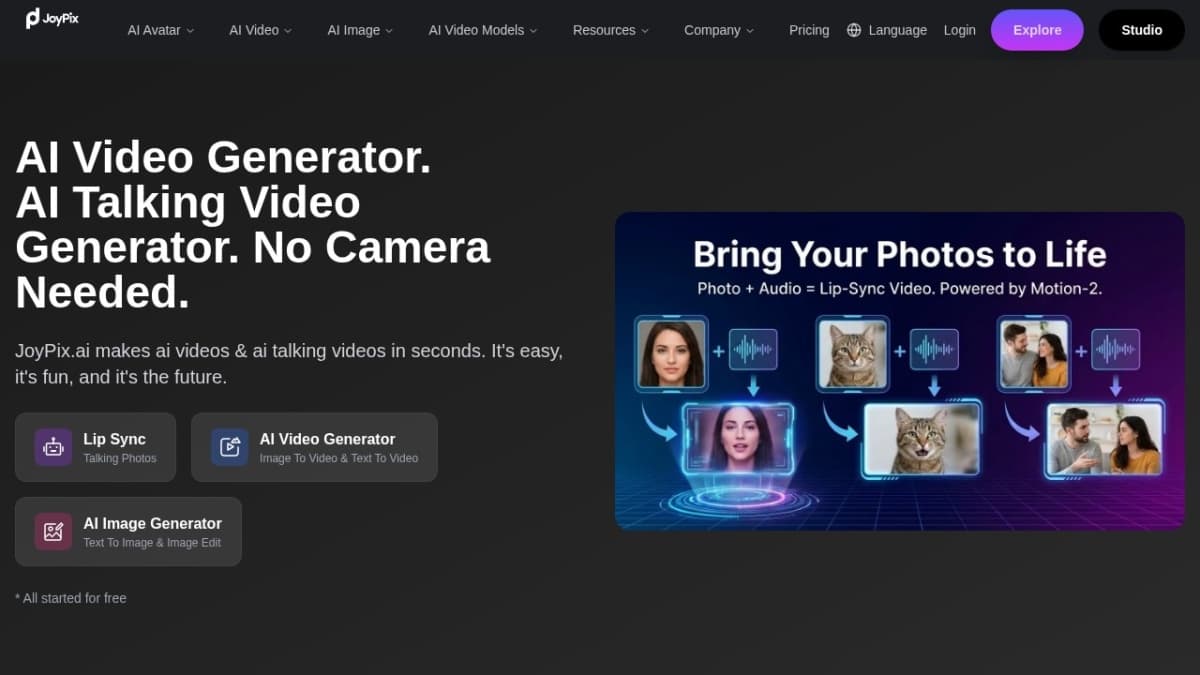Go to the Pricing page
This screenshot has height=675, width=1200.
coord(809,30)
